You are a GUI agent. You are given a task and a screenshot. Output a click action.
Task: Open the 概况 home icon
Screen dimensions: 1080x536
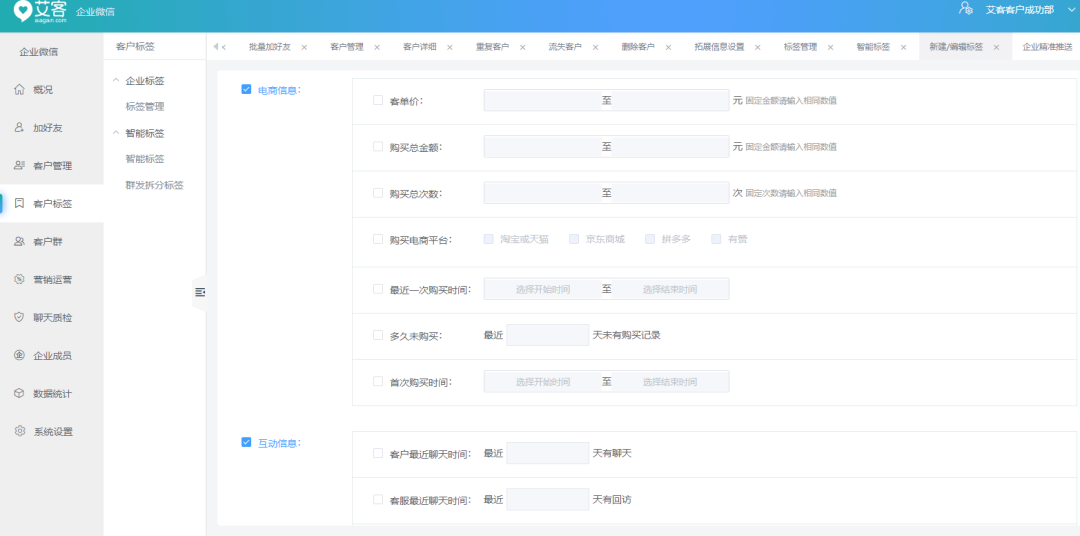point(19,90)
